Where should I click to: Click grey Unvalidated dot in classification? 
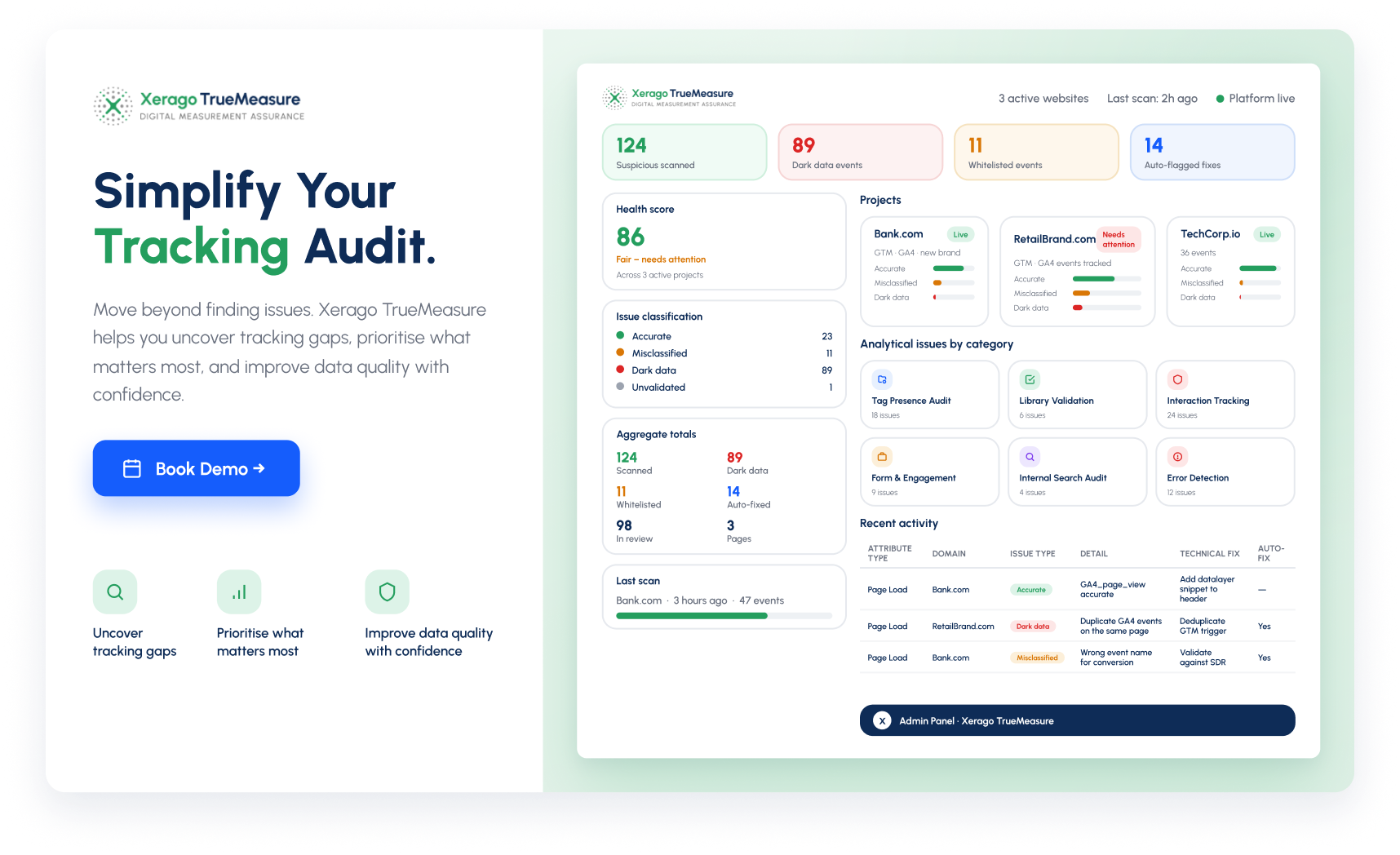click(620, 387)
